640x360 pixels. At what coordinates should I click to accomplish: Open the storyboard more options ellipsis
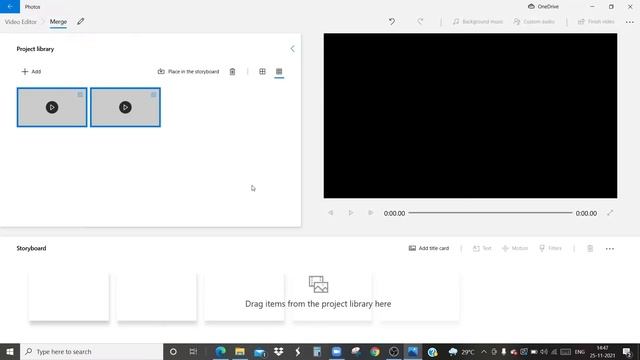(610, 249)
